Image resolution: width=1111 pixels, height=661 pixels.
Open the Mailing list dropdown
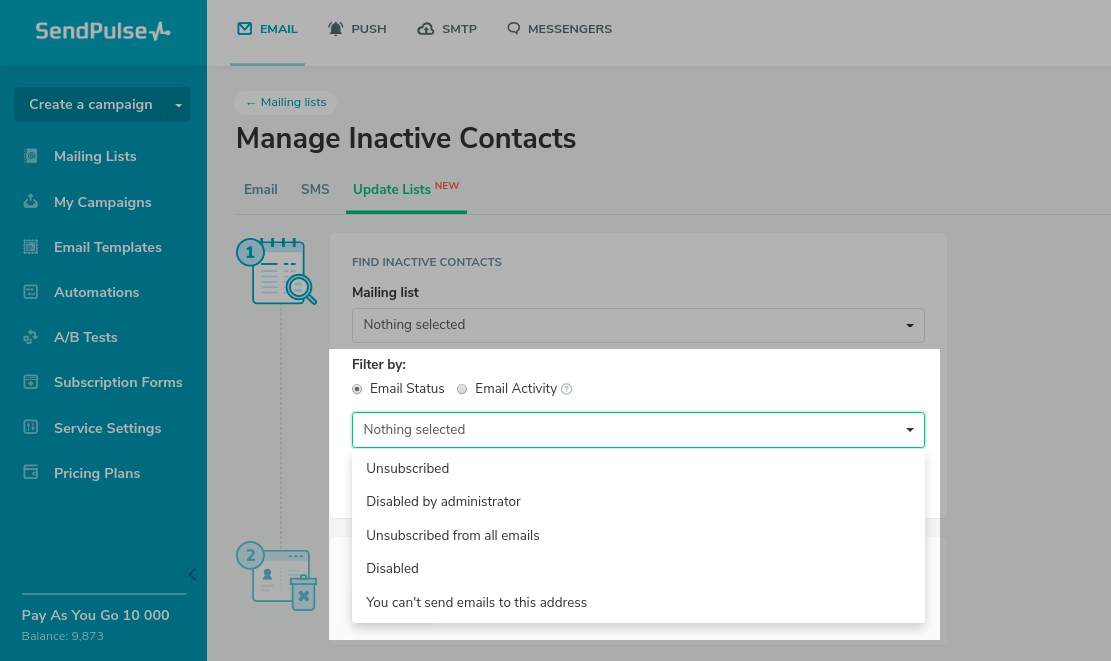(638, 325)
